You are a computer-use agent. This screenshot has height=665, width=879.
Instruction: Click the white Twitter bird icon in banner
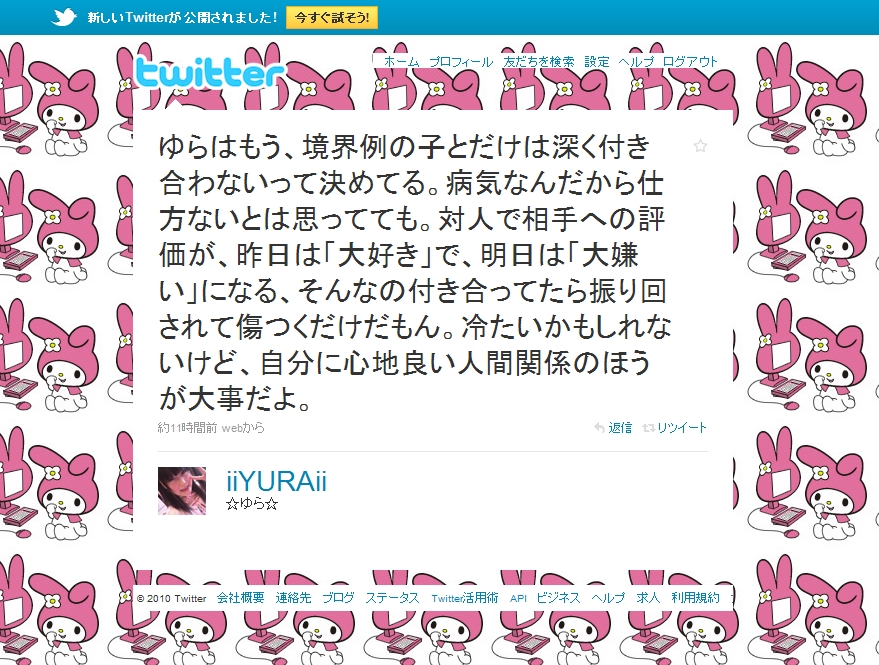[64, 17]
